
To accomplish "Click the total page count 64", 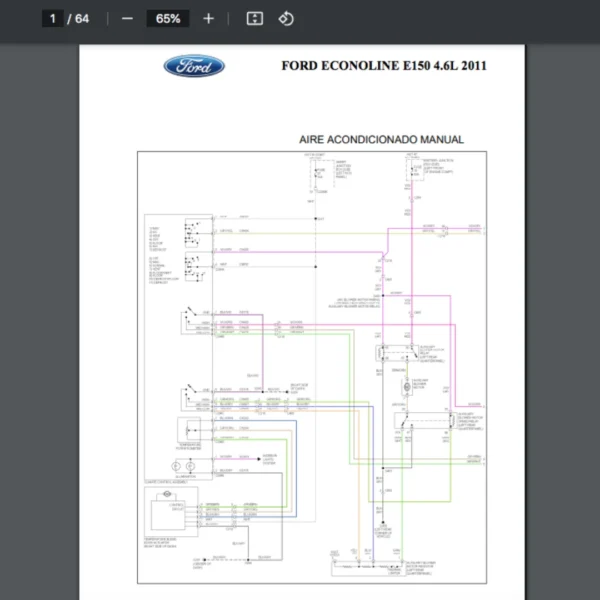I will [82, 18].
